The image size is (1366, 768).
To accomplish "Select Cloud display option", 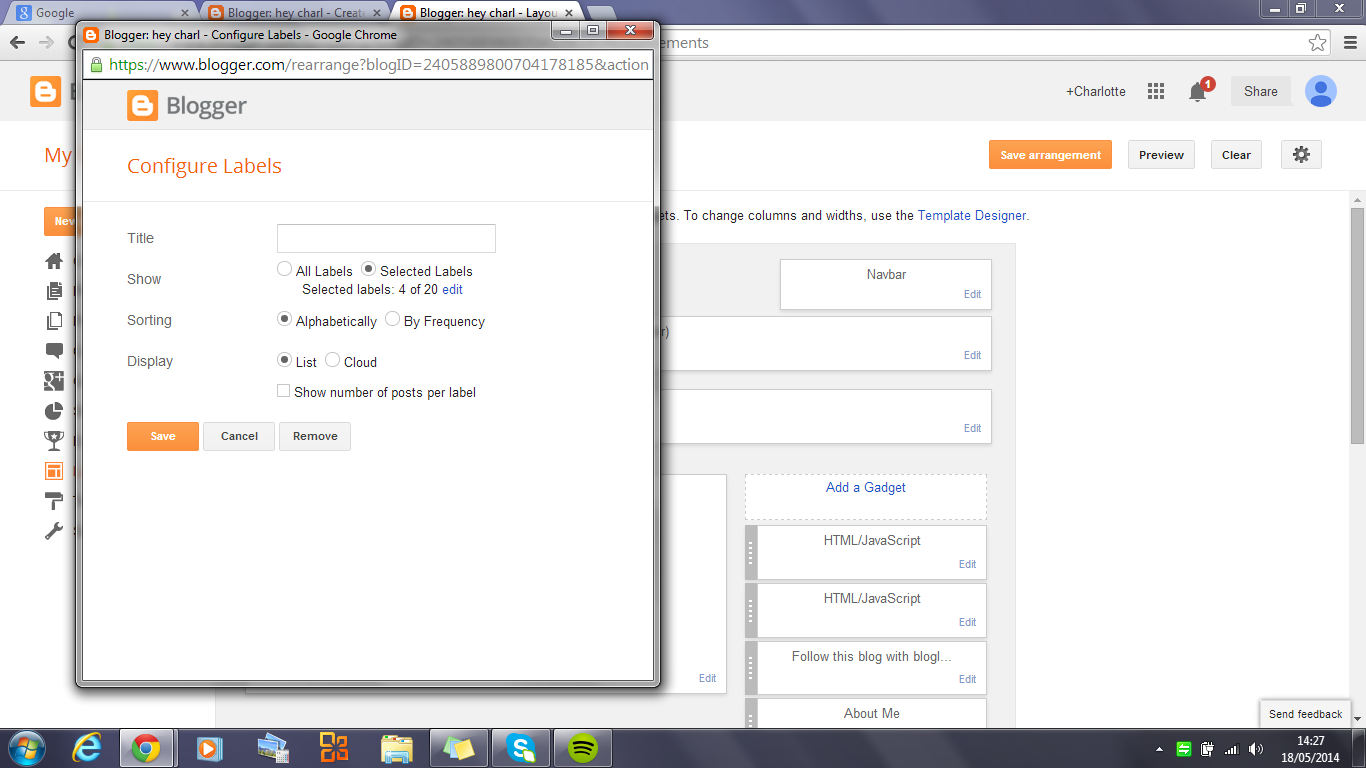I will 333,361.
